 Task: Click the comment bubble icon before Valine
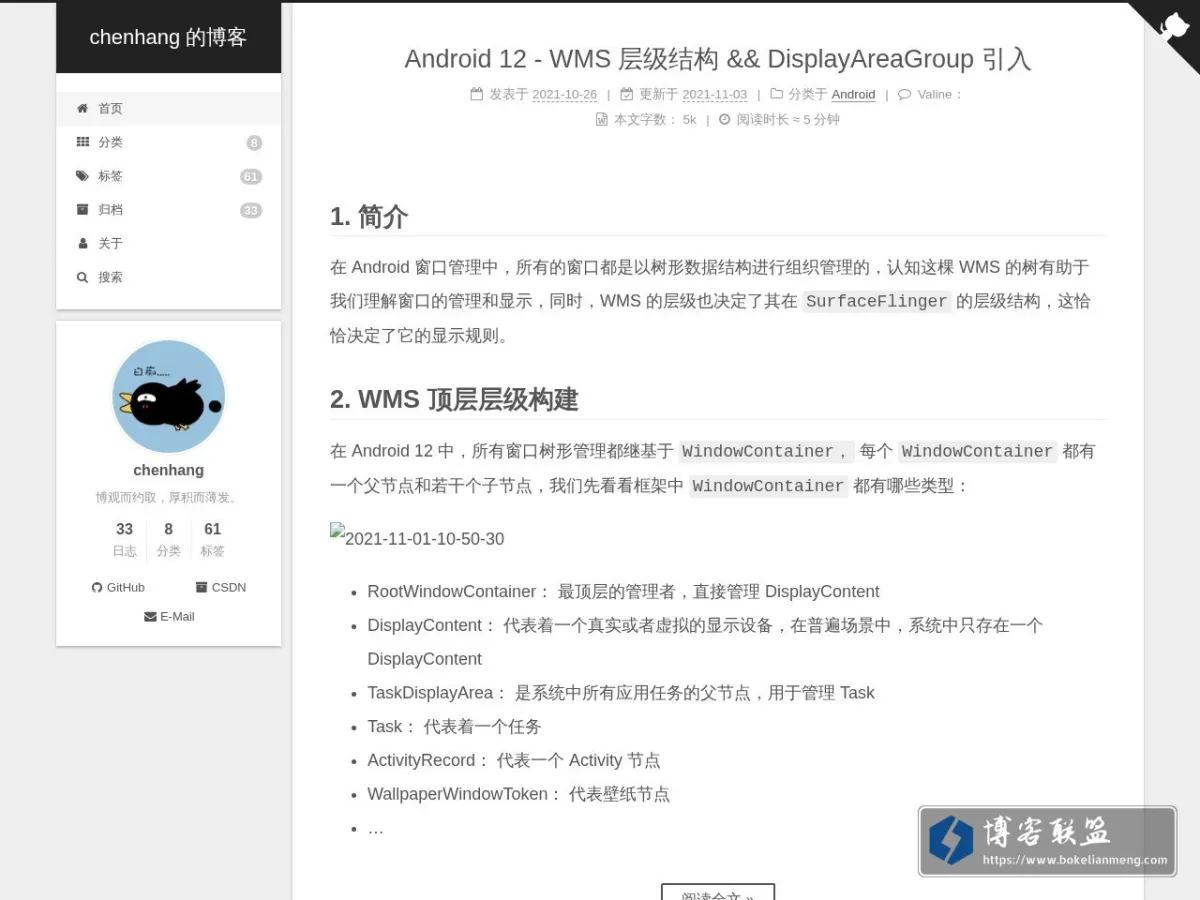coord(904,94)
